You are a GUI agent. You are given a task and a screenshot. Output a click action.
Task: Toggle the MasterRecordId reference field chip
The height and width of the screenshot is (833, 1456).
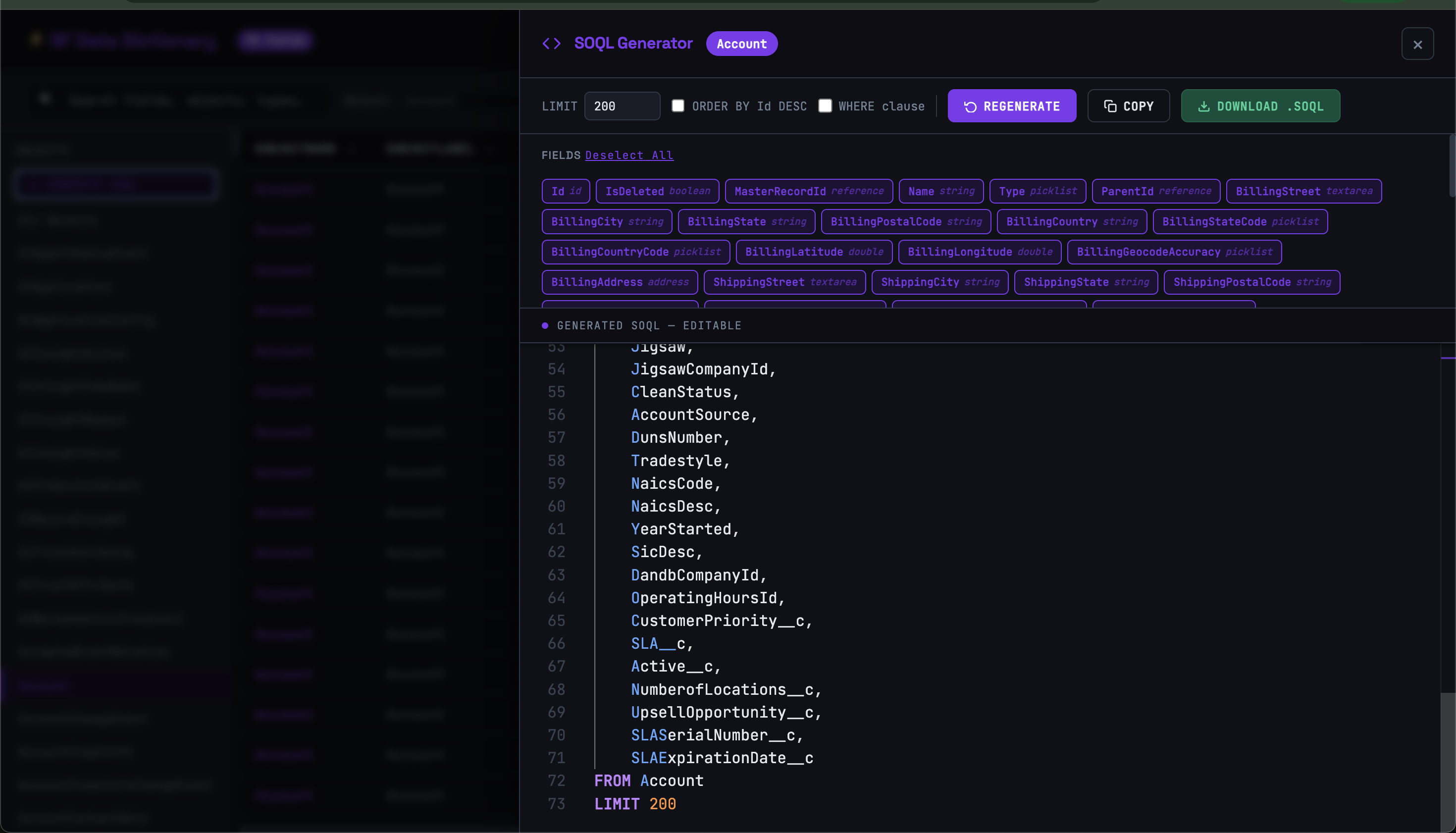point(808,191)
